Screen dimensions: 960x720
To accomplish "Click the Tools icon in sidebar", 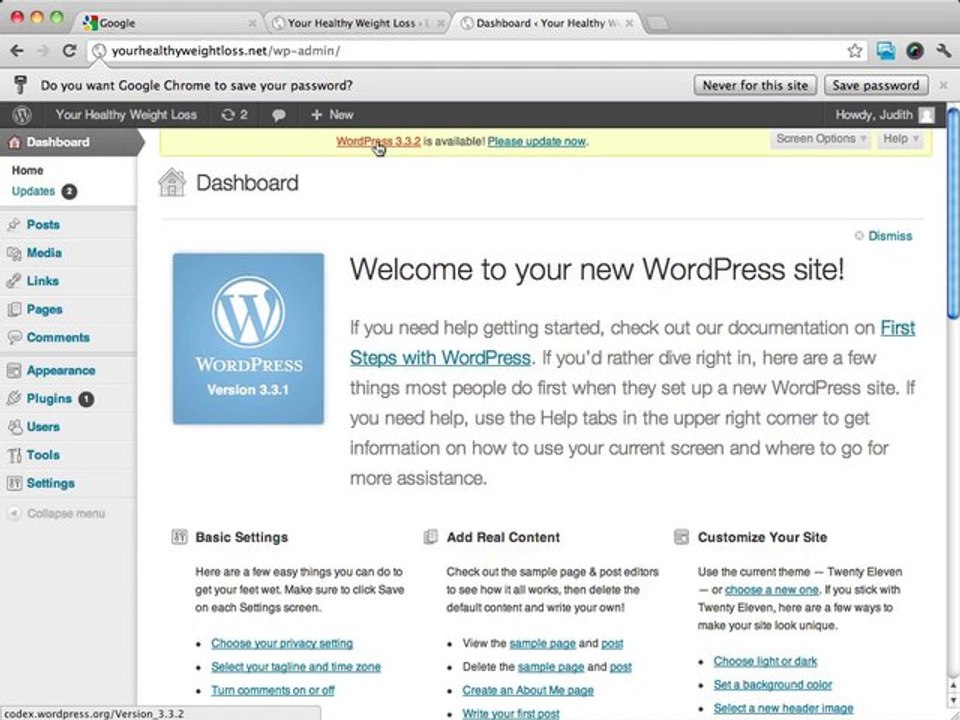I will click(x=14, y=455).
